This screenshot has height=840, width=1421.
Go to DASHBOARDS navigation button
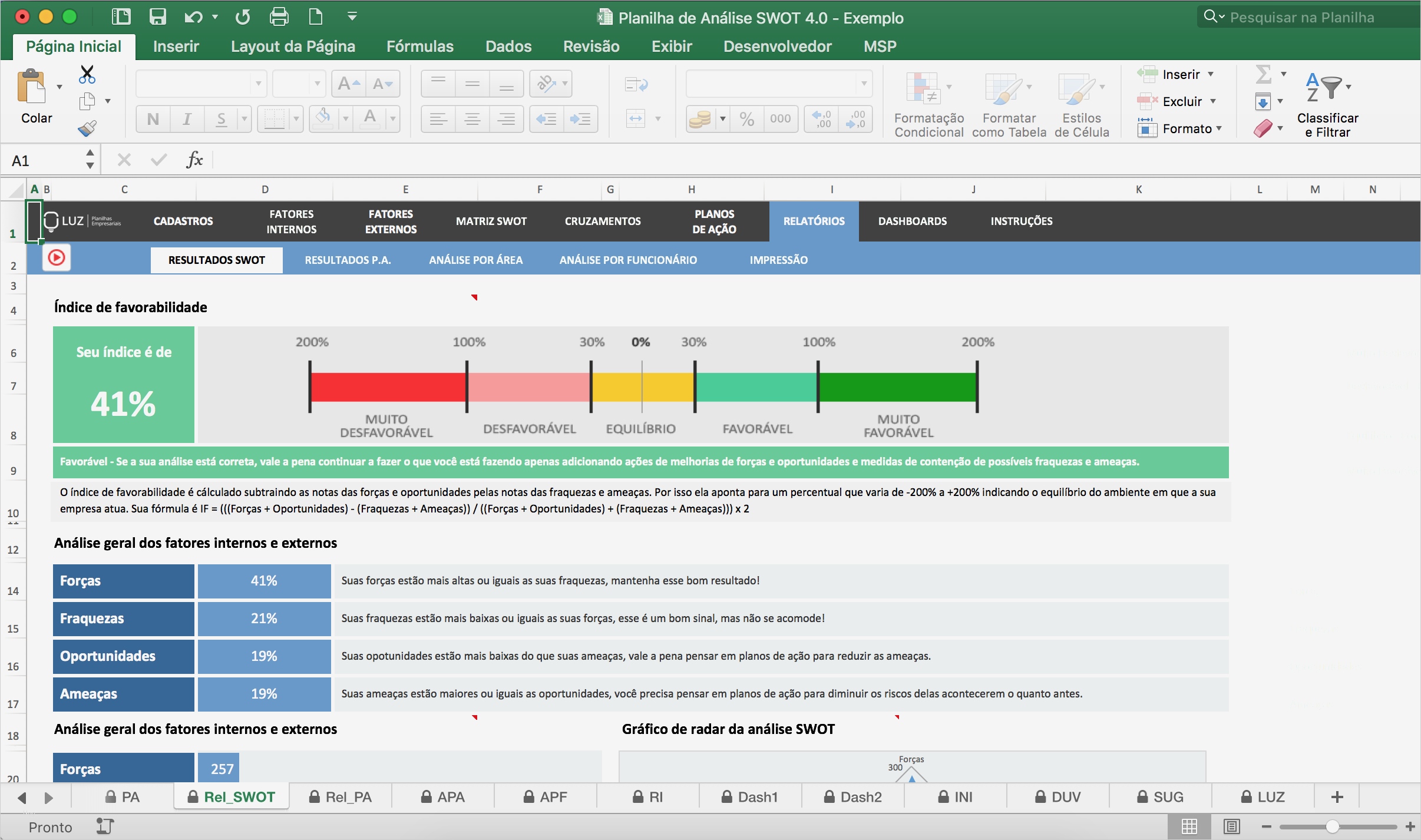point(912,221)
